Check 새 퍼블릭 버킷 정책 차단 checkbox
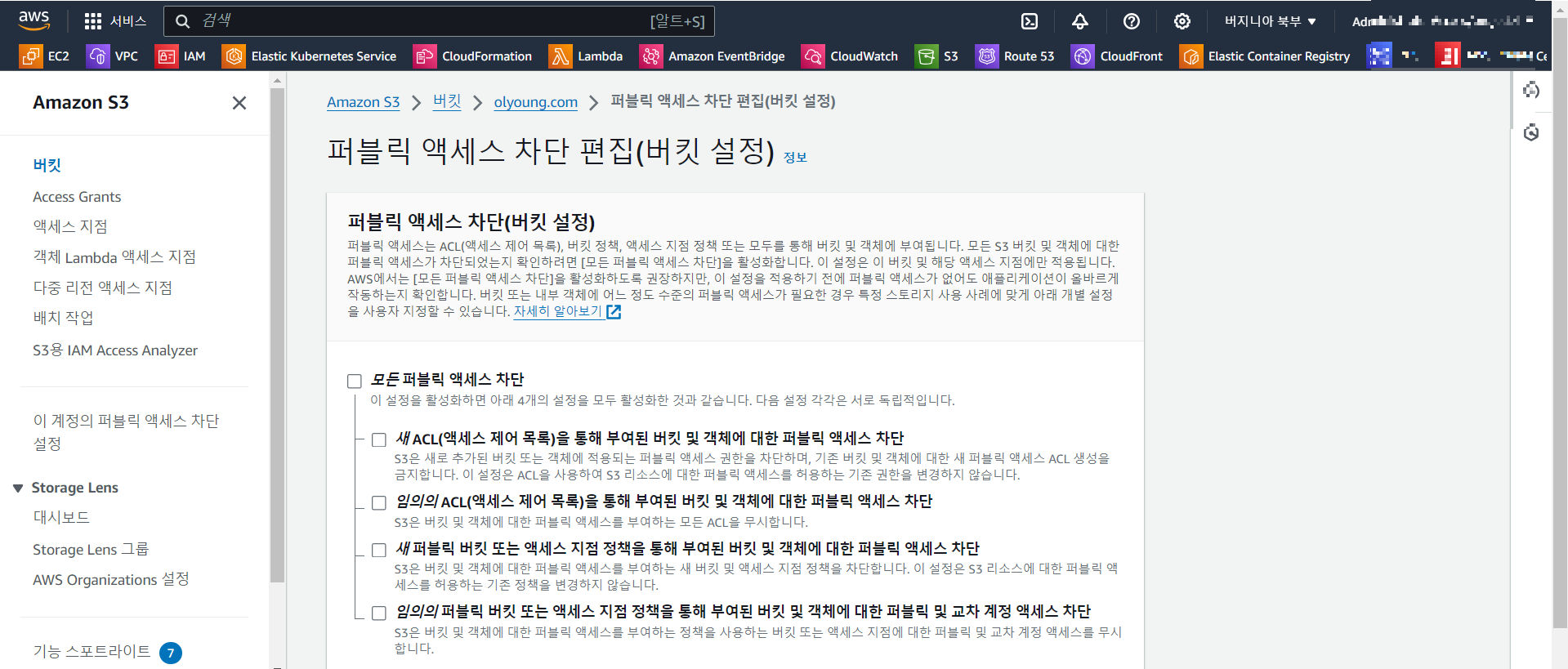Image resolution: width=1568 pixels, height=669 pixels. point(379,551)
